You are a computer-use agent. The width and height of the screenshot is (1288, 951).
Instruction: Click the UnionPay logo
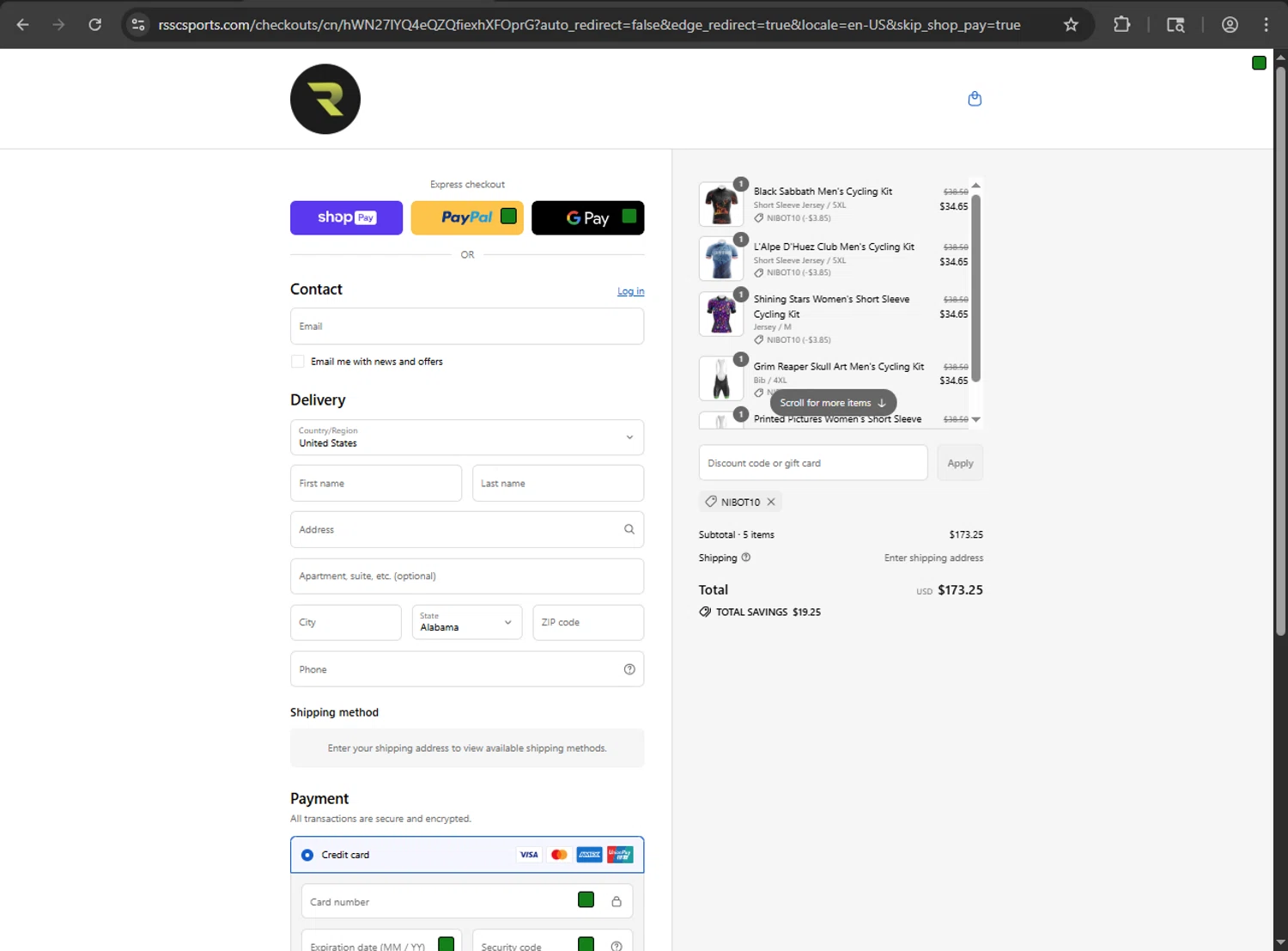pos(620,855)
